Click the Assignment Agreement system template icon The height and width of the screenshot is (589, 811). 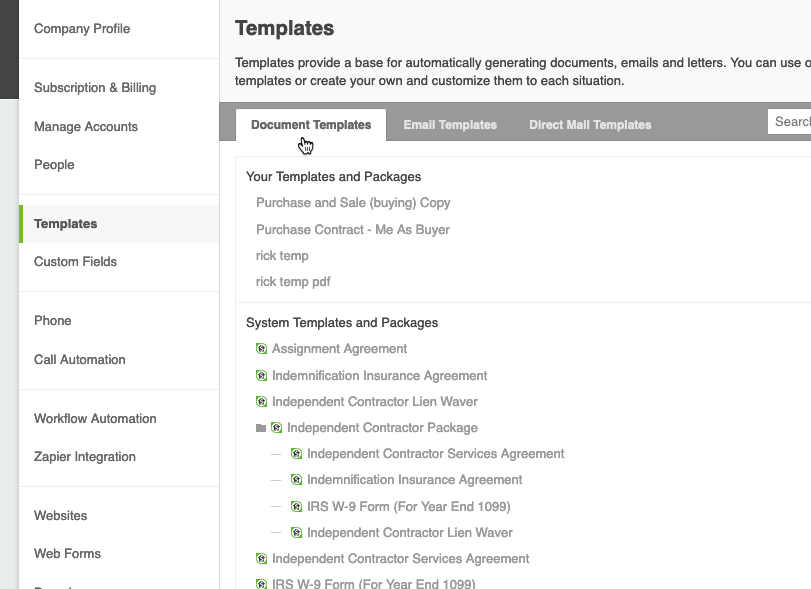(262, 349)
